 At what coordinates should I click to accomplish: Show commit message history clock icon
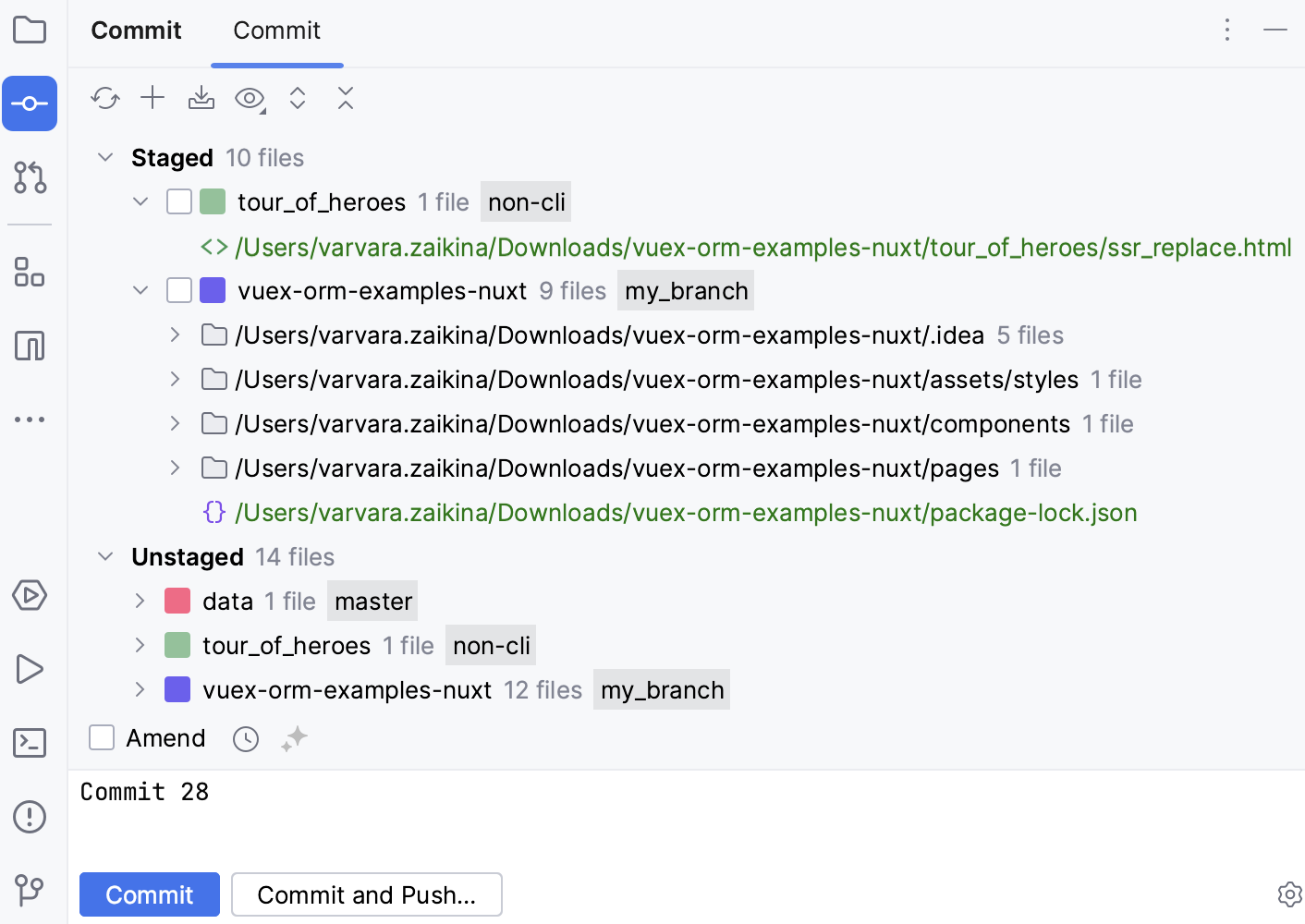[246, 738]
